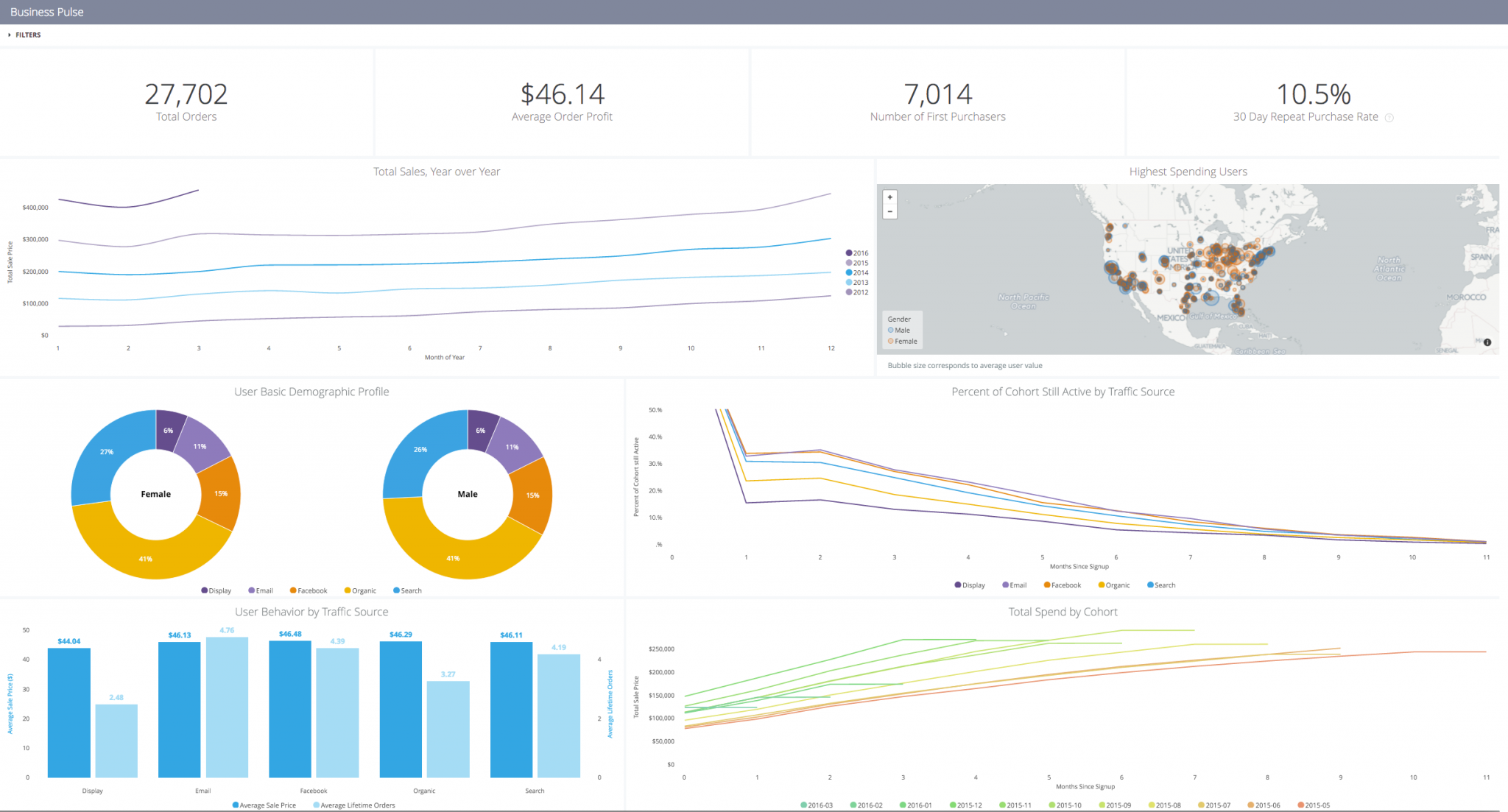Image resolution: width=1508 pixels, height=812 pixels.
Task: Click the help icon beside 30 Day Repeat Purchase Rate
Action: pos(1390,117)
